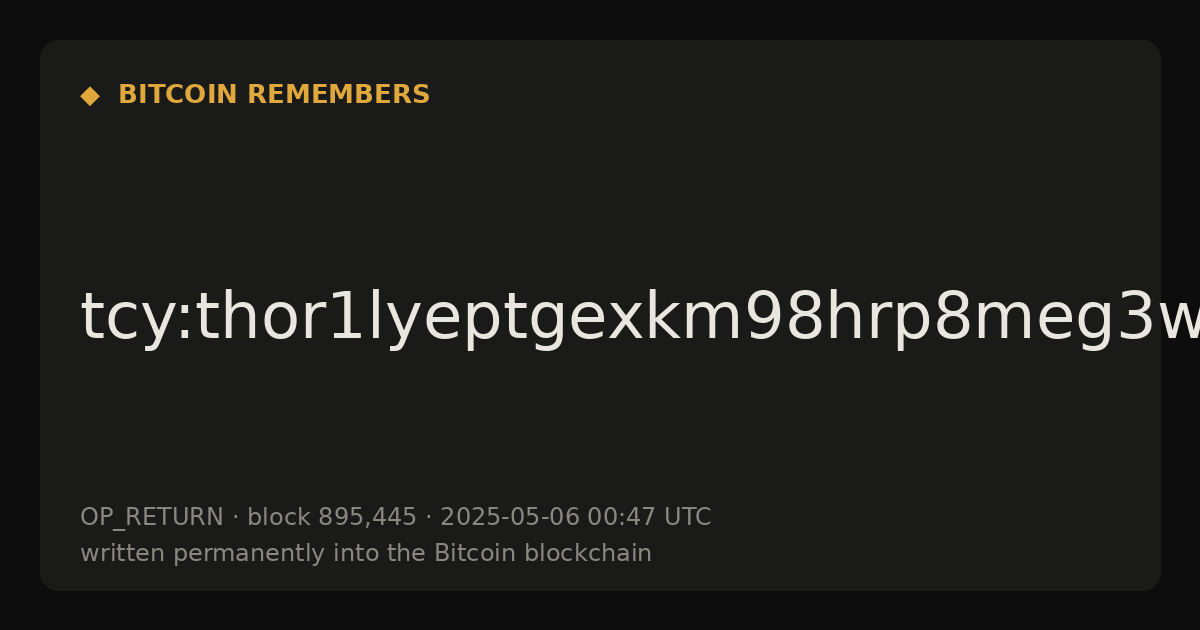Click the written permanently caption line
Screen dimensions: 1200x630
pyautogui.click(x=366, y=553)
